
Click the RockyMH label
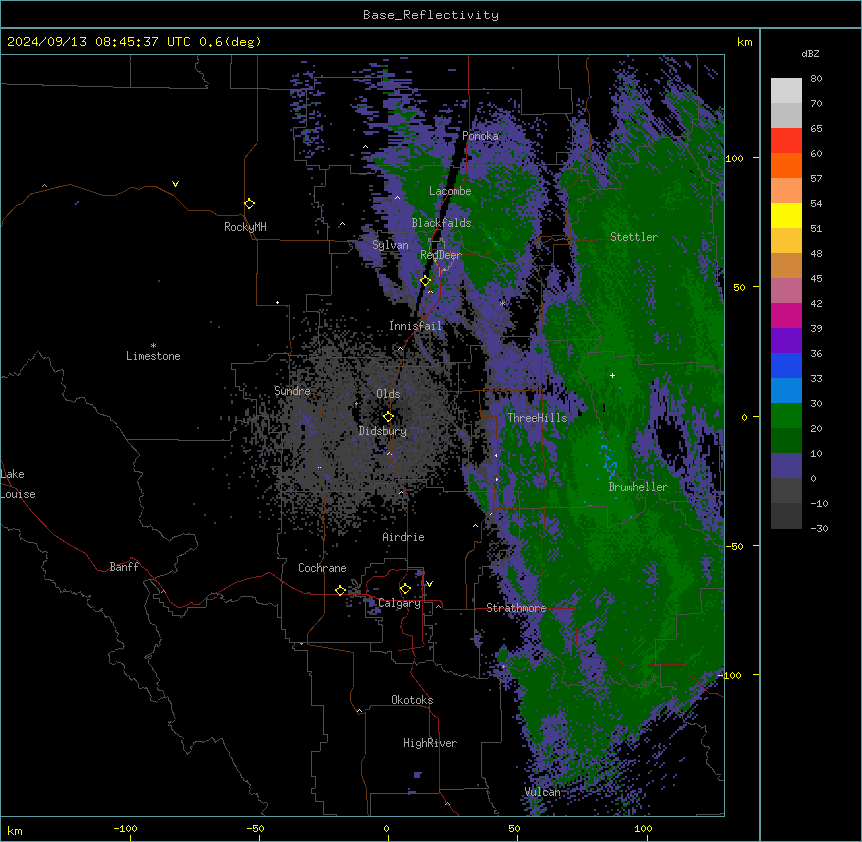pos(245,227)
